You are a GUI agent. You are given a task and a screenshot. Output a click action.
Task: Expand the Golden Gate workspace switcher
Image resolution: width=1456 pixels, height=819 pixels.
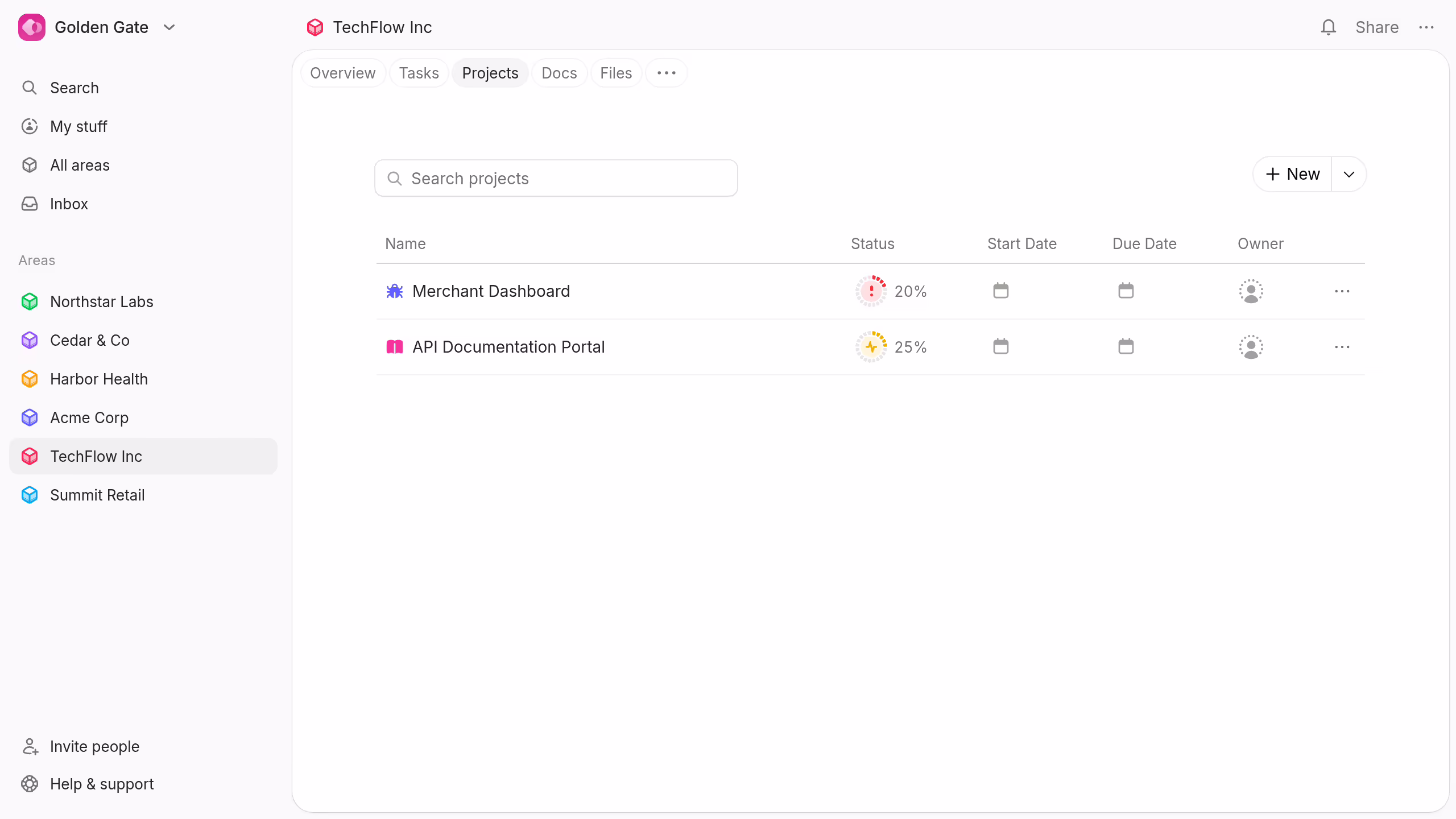169,27
